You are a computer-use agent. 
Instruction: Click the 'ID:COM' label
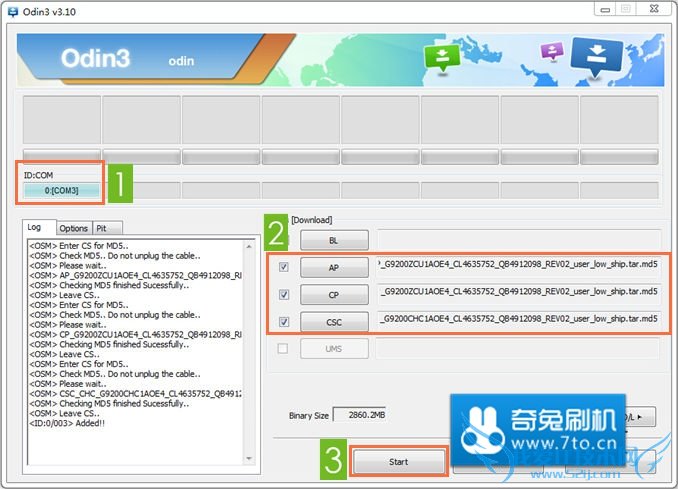click(x=38, y=175)
